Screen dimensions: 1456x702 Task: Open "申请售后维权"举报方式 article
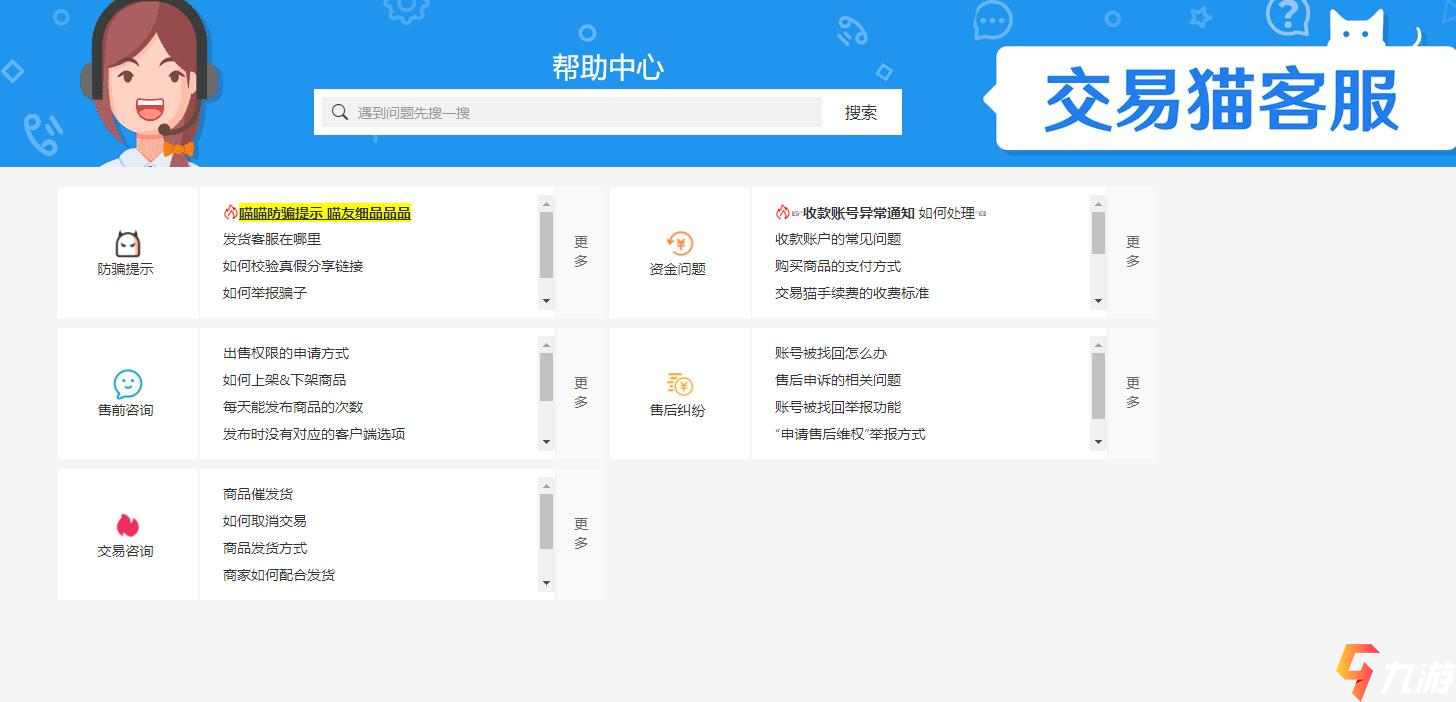click(x=850, y=435)
